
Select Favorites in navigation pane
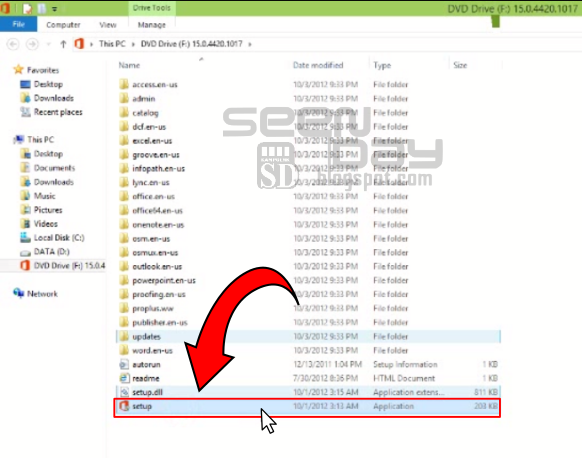point(43,70)
